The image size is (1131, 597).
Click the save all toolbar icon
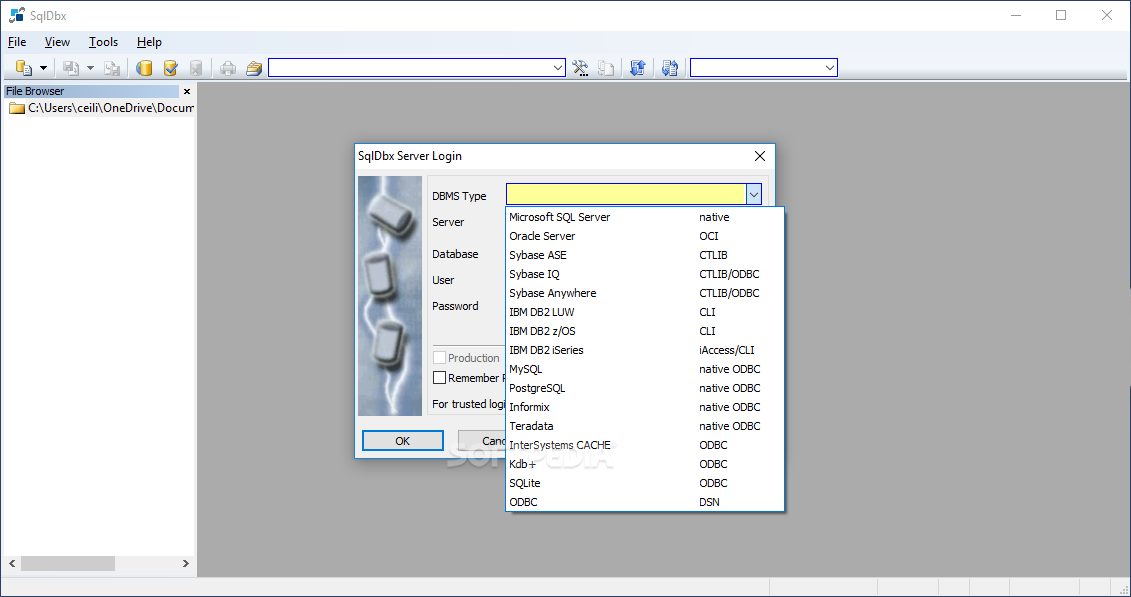coord(112,68)
